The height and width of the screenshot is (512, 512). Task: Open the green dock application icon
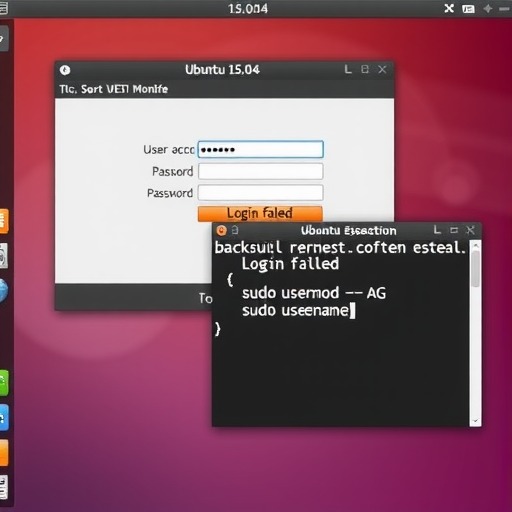click(x=4, y=383)
